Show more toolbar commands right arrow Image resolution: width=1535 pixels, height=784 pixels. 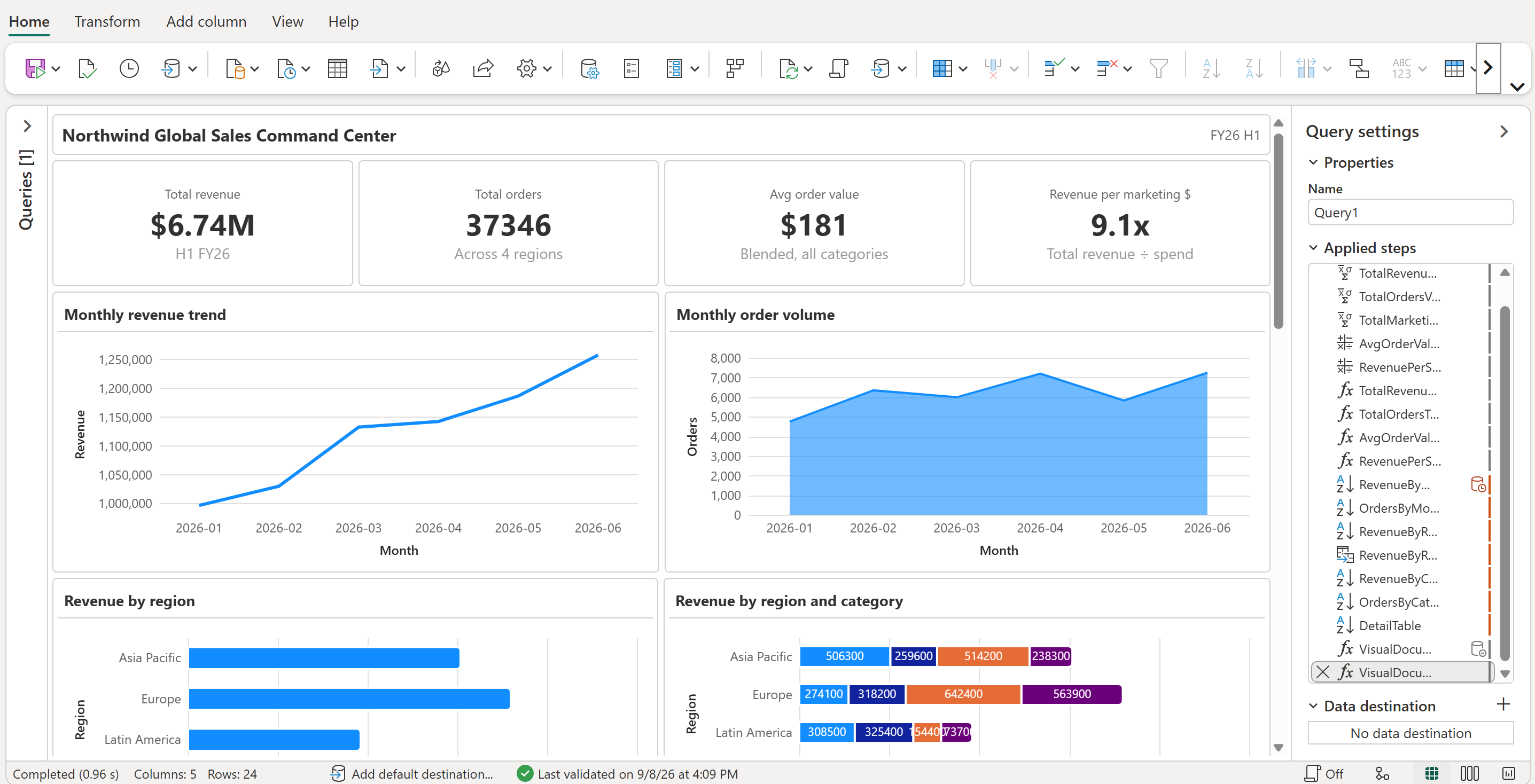pyautogui.click(x=1488, y=67)
